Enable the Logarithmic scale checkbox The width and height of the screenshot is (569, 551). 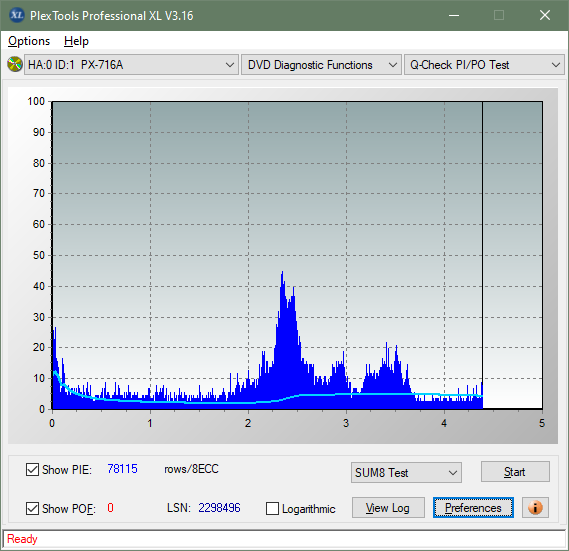272,508
